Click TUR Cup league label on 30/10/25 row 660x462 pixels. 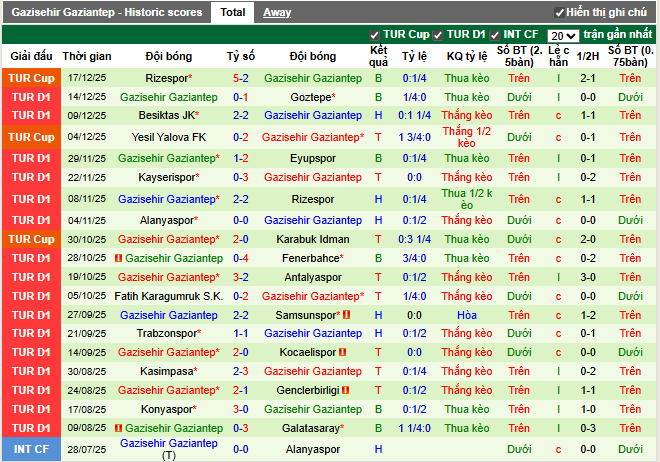click(x=32, y=239)
